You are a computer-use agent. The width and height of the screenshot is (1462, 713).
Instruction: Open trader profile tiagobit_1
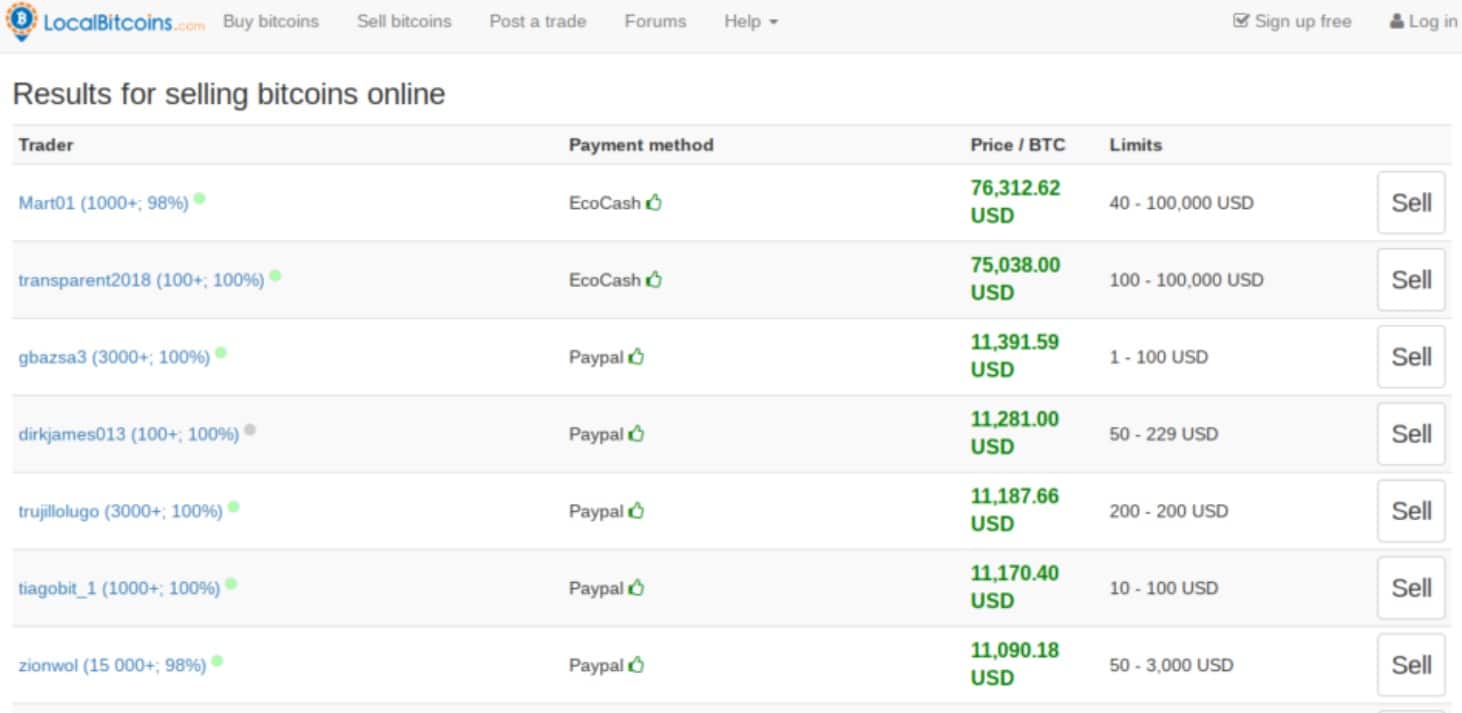[119, 588]
